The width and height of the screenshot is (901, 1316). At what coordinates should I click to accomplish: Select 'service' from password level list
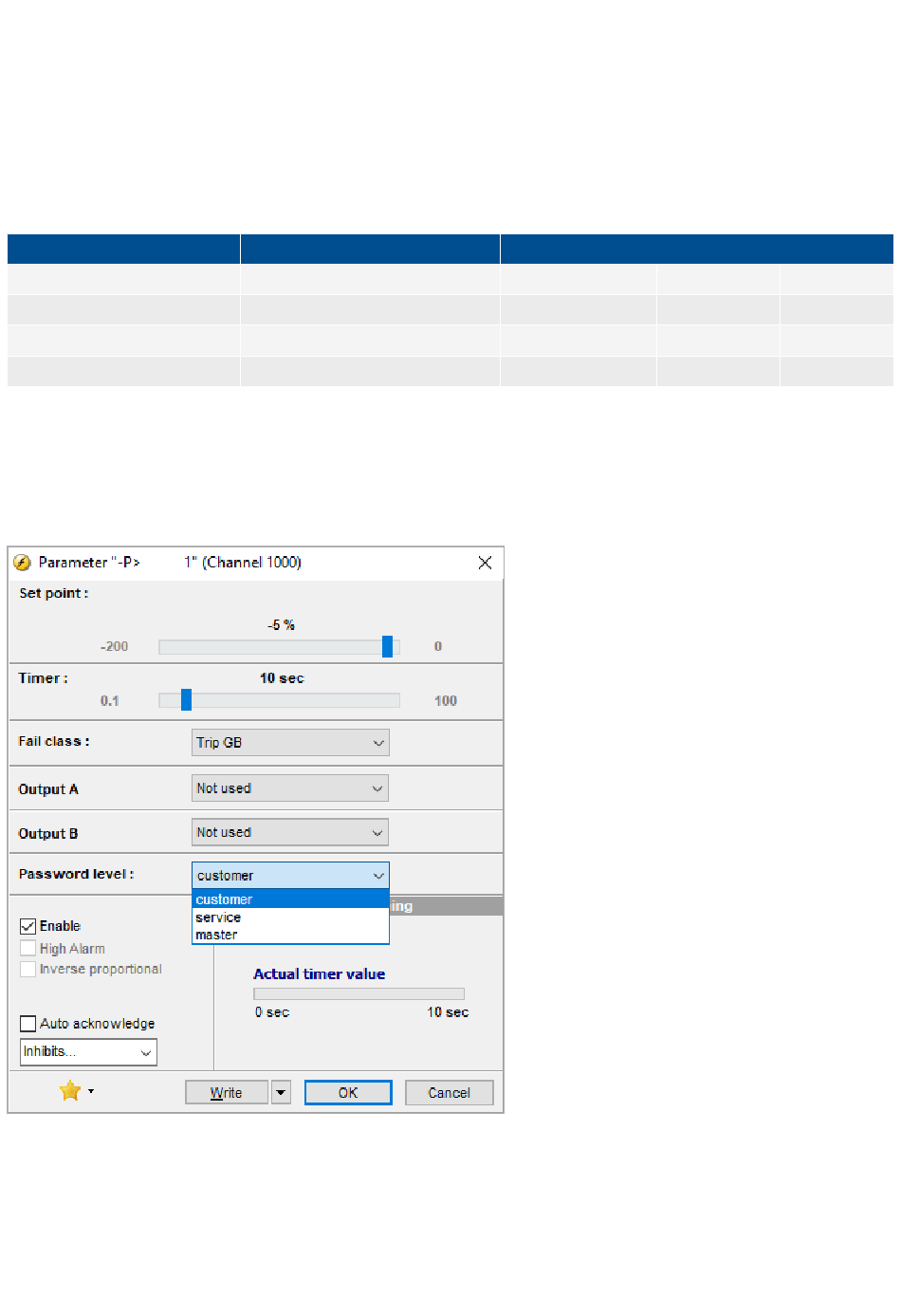tap(218, 917)
